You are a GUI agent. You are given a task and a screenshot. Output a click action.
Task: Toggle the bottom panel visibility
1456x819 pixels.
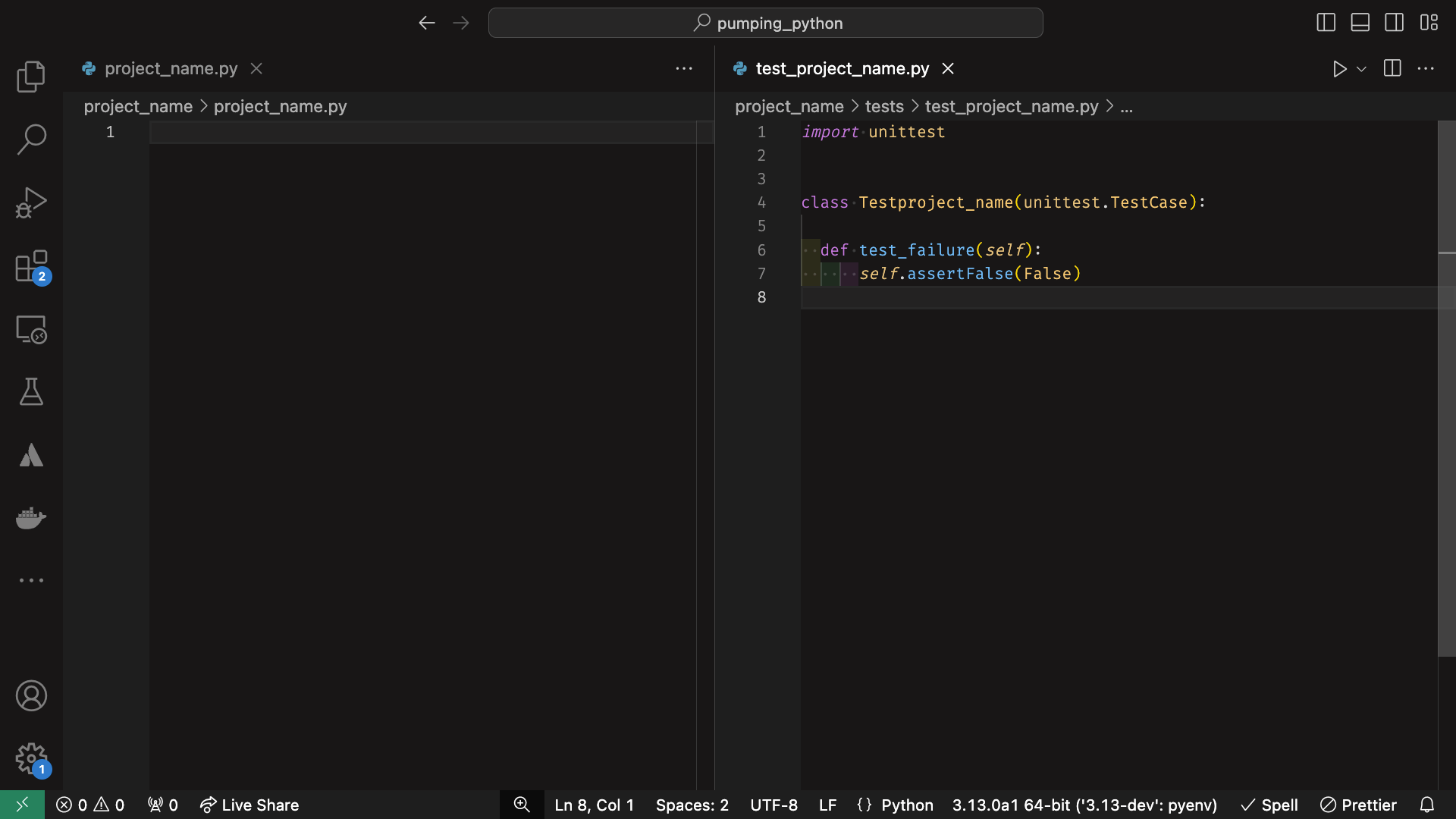pos(1360,23)
